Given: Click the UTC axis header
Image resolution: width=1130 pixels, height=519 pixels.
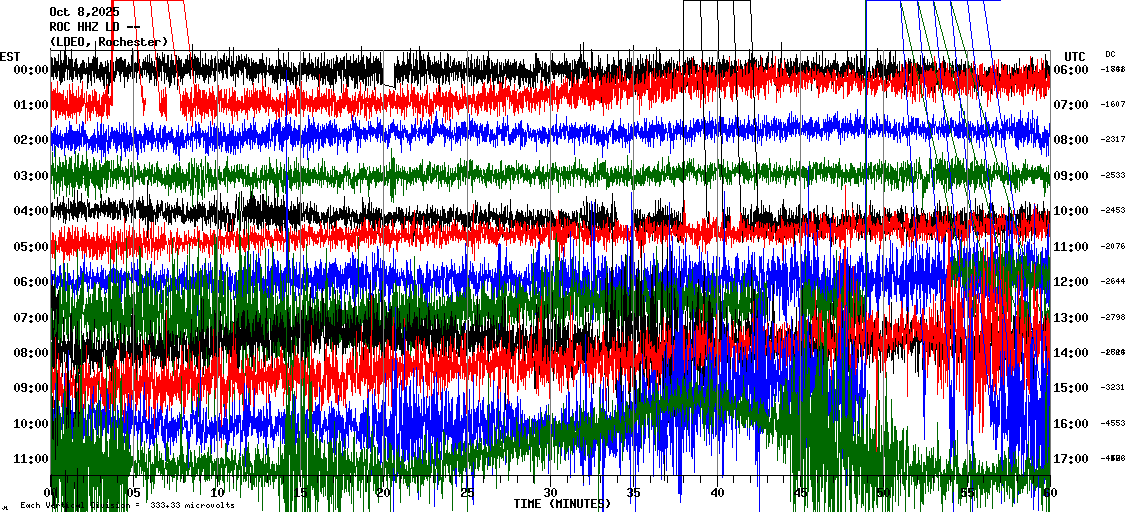Looking at the screenshot, I should [1075, 56].
